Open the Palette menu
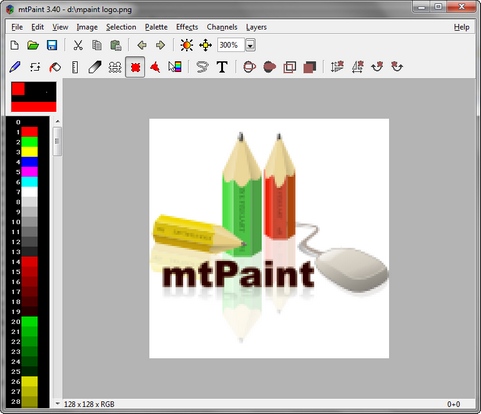The width and height of the screenshot is (481, 414). (x=156, y=27)
